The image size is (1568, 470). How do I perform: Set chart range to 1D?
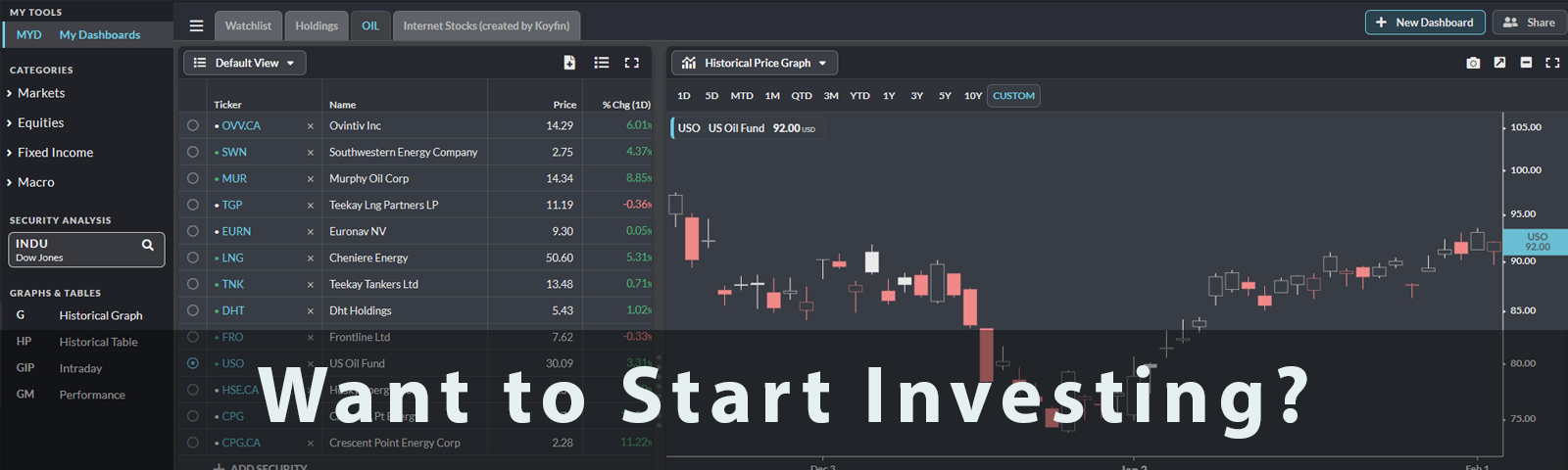tap(684, 96)
